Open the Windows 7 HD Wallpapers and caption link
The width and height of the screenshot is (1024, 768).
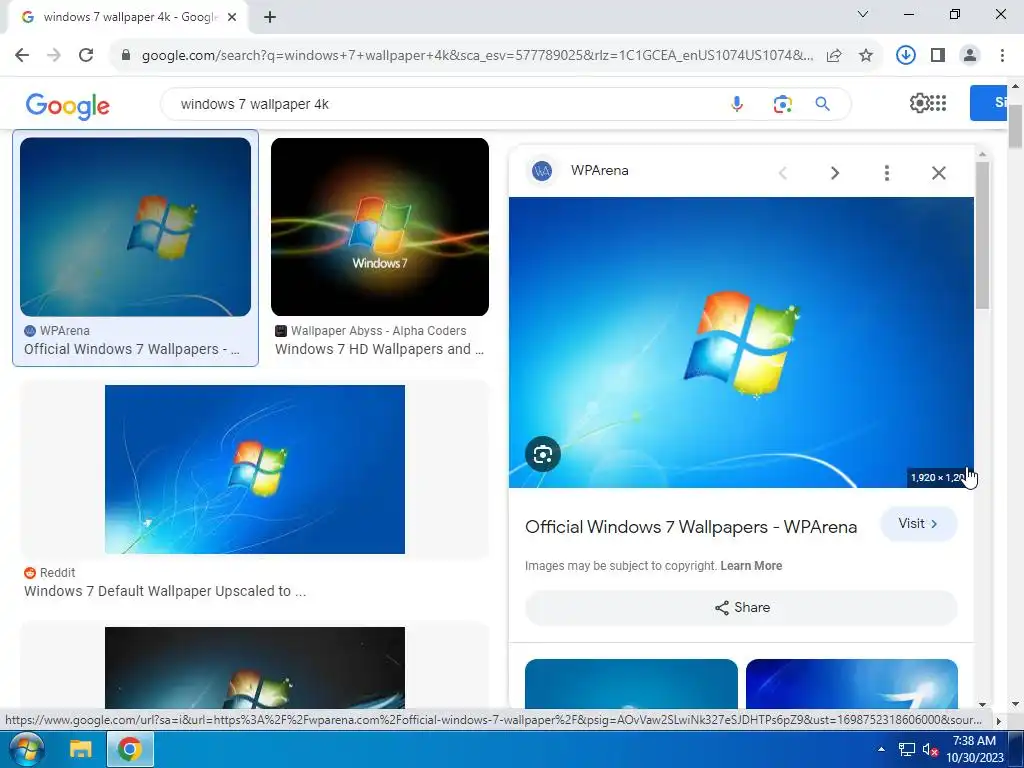(x=379, y=349)
